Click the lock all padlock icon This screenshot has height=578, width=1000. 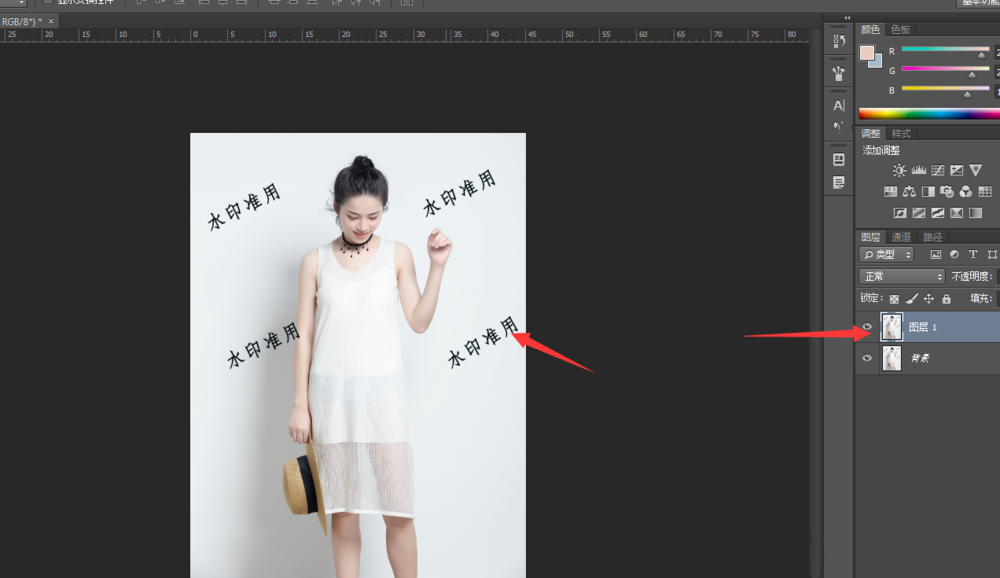(946, 298)
